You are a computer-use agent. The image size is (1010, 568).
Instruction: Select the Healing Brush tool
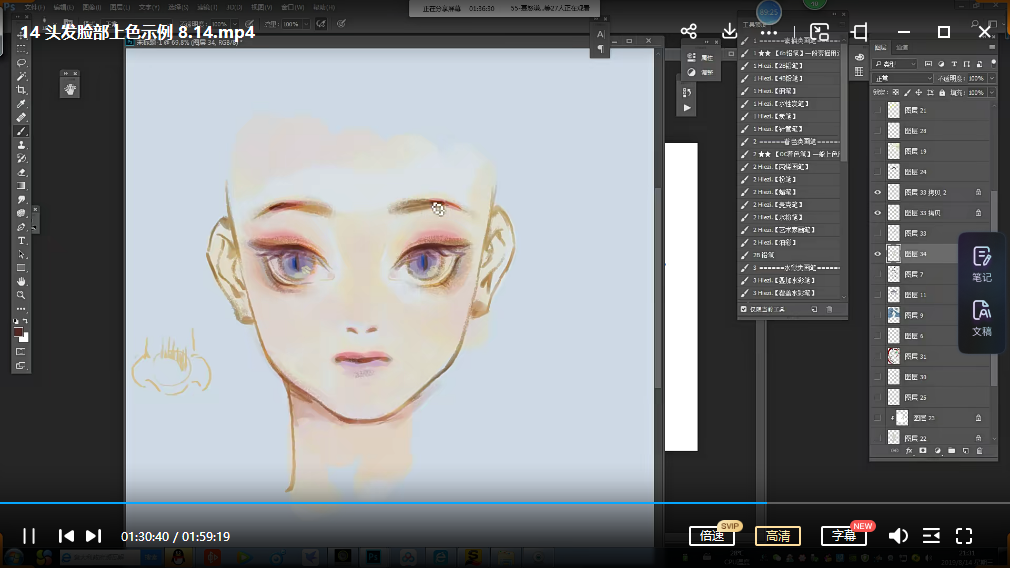coord(21,118)
